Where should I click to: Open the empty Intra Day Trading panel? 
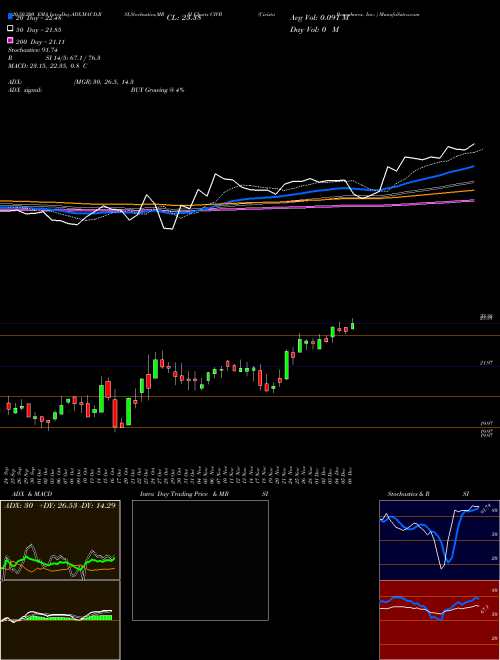pyautogui.click(x=200, y=560)
